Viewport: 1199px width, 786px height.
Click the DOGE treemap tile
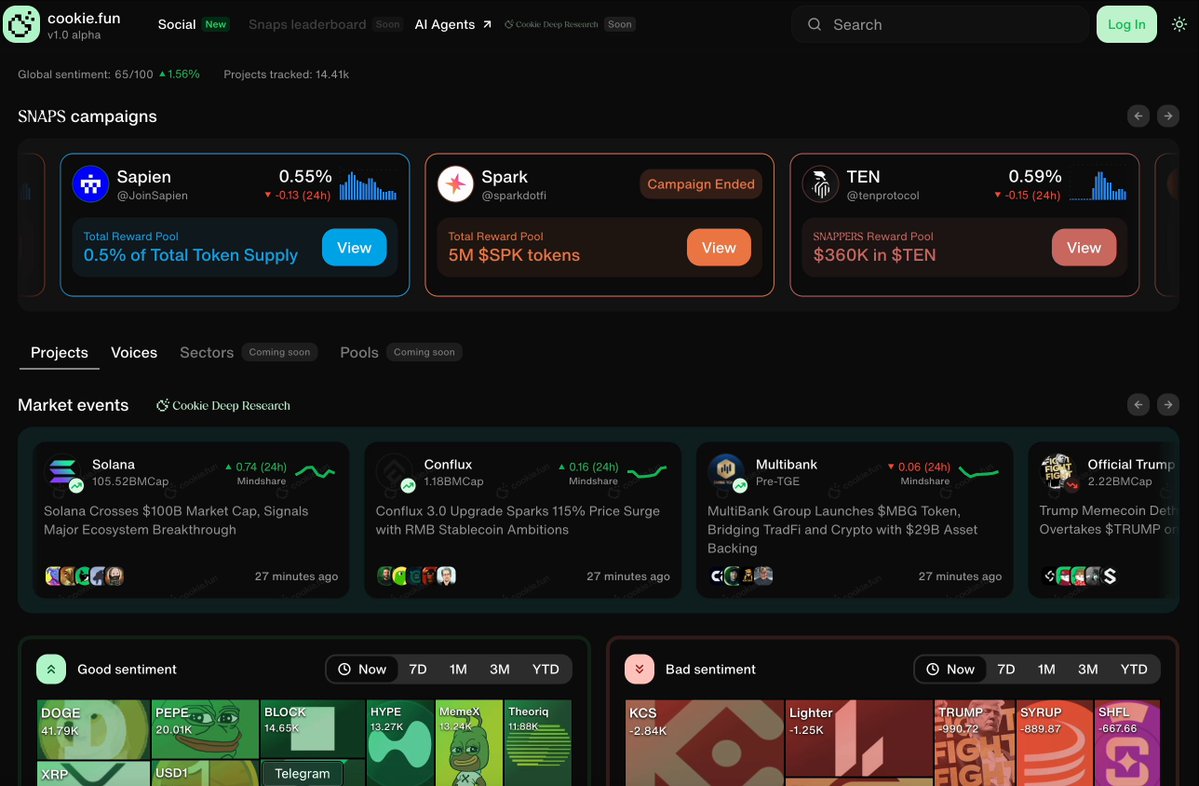coord(93,729)
